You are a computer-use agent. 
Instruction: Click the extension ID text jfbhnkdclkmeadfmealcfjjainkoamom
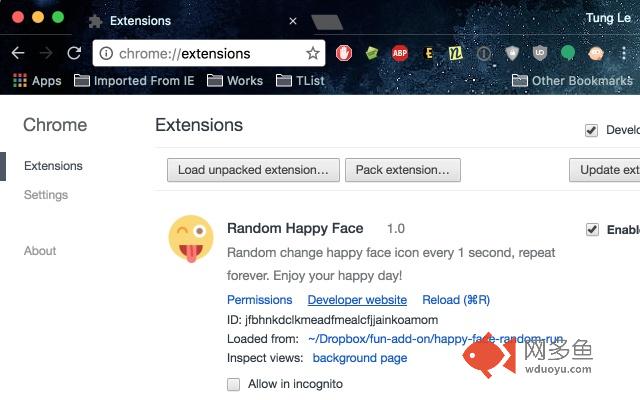tap(342, 320)
